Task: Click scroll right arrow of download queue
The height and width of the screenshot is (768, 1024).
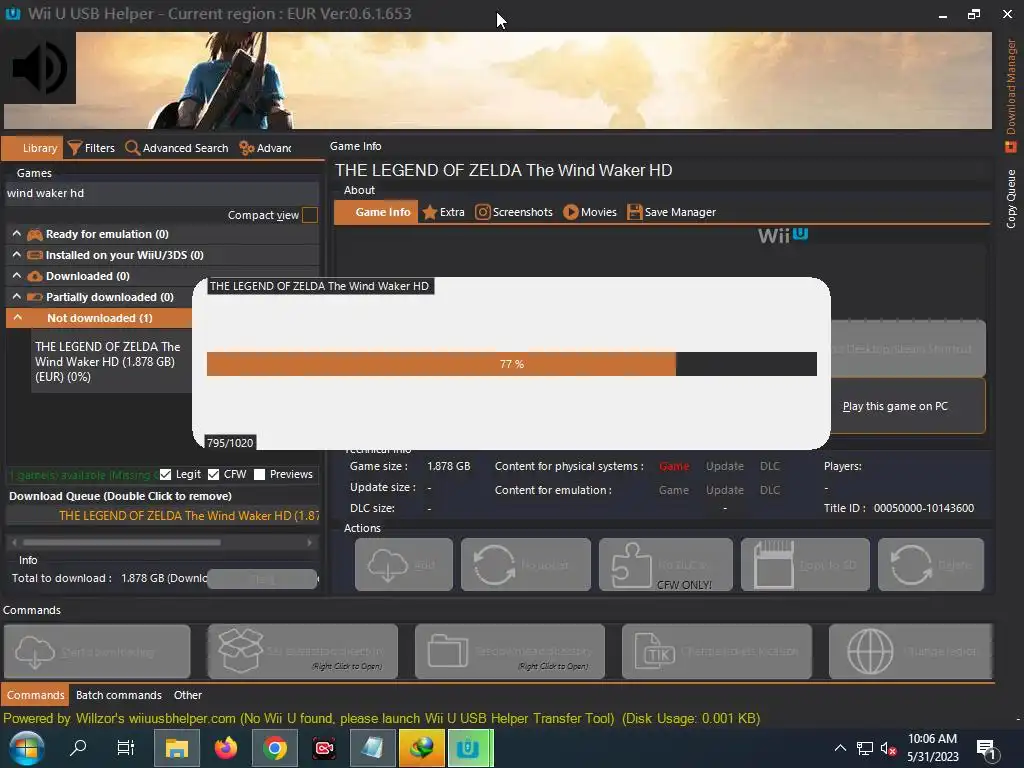Action: coord(310,542)
